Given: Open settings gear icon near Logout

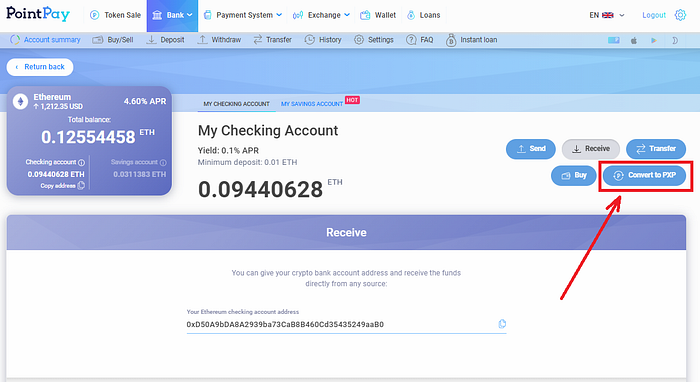Looking at the screenshot, I should tap(680, 15).
